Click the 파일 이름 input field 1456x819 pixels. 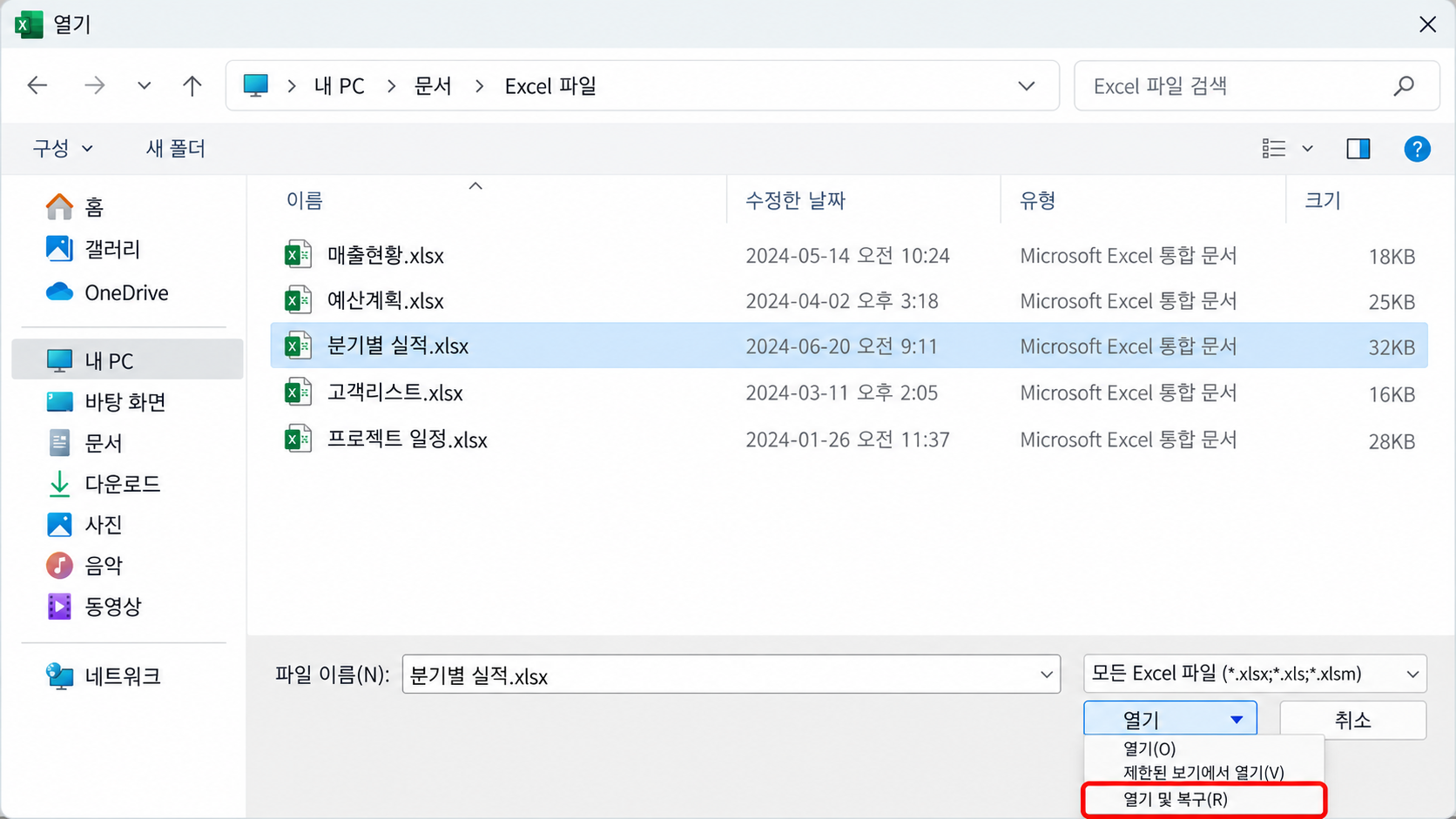pos(731,675)
